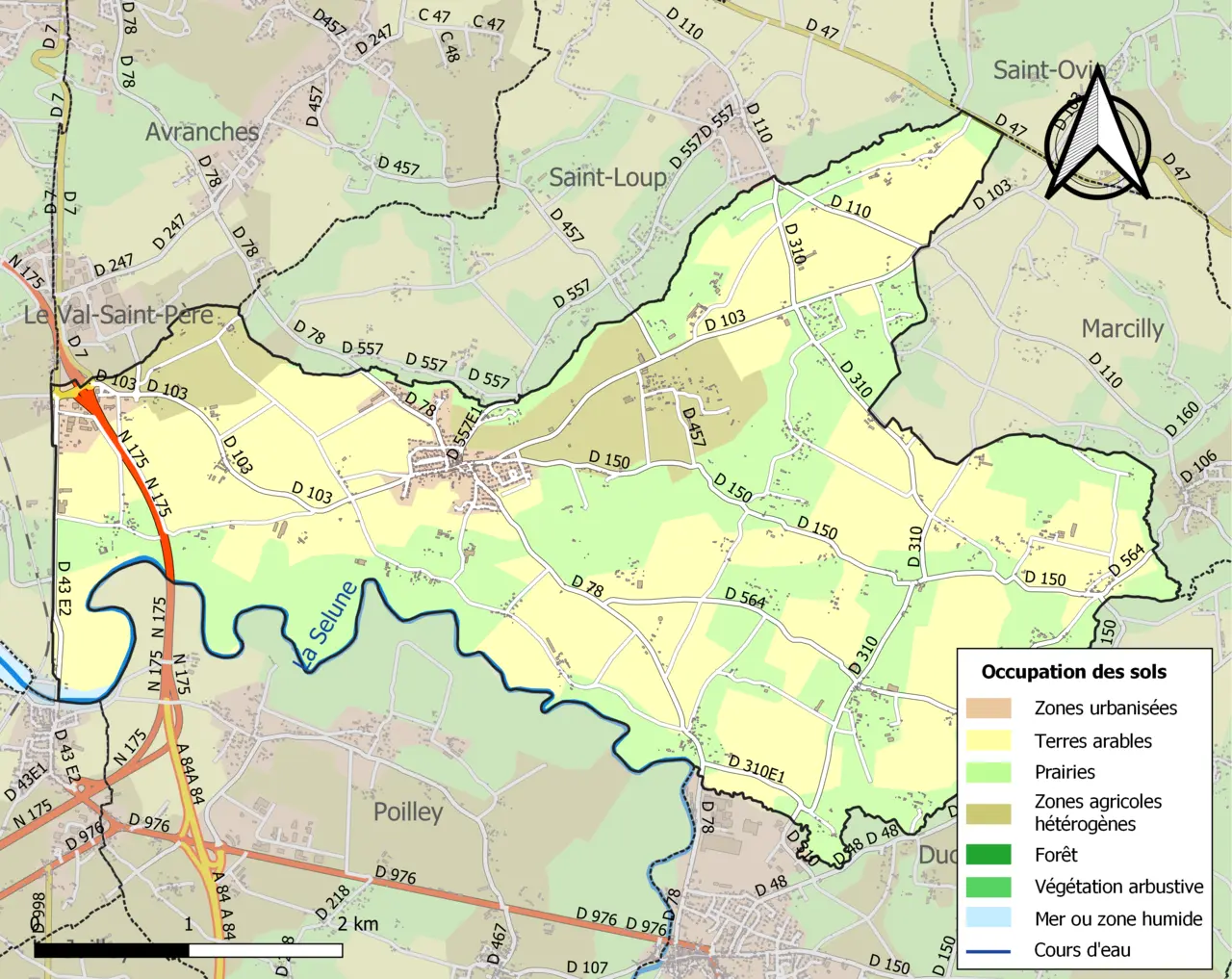
Task: Click the 2 km scale bar label
Action: (x=358, y=924)
